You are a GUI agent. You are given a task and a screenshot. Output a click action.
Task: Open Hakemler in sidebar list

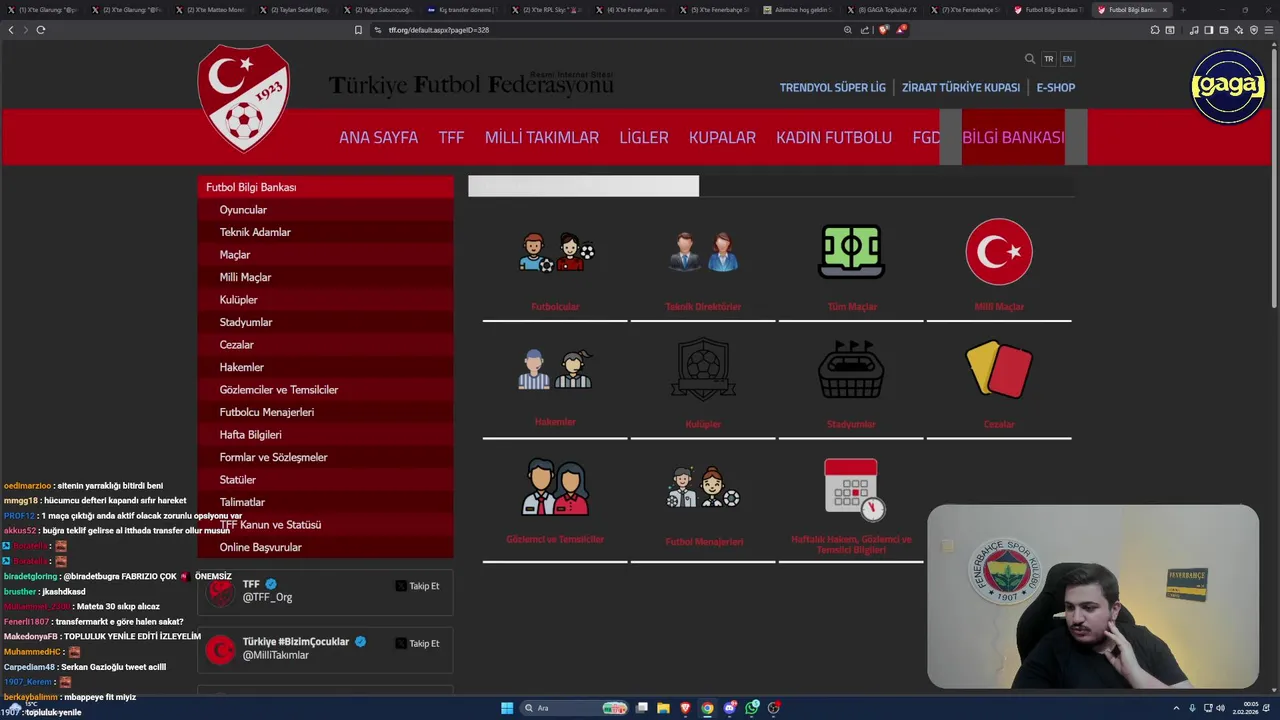point(325,367)
